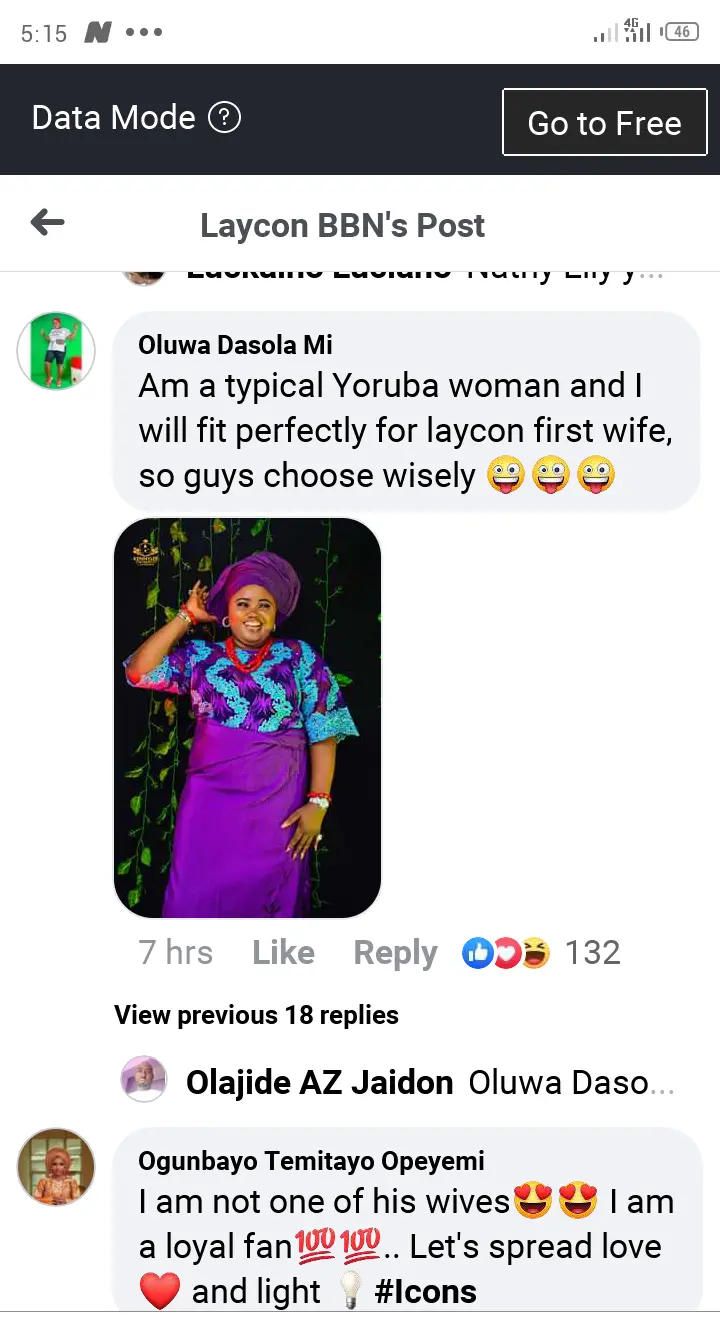Open Data Mode help question icon
720x1321 pixels.
coord(224,118)
